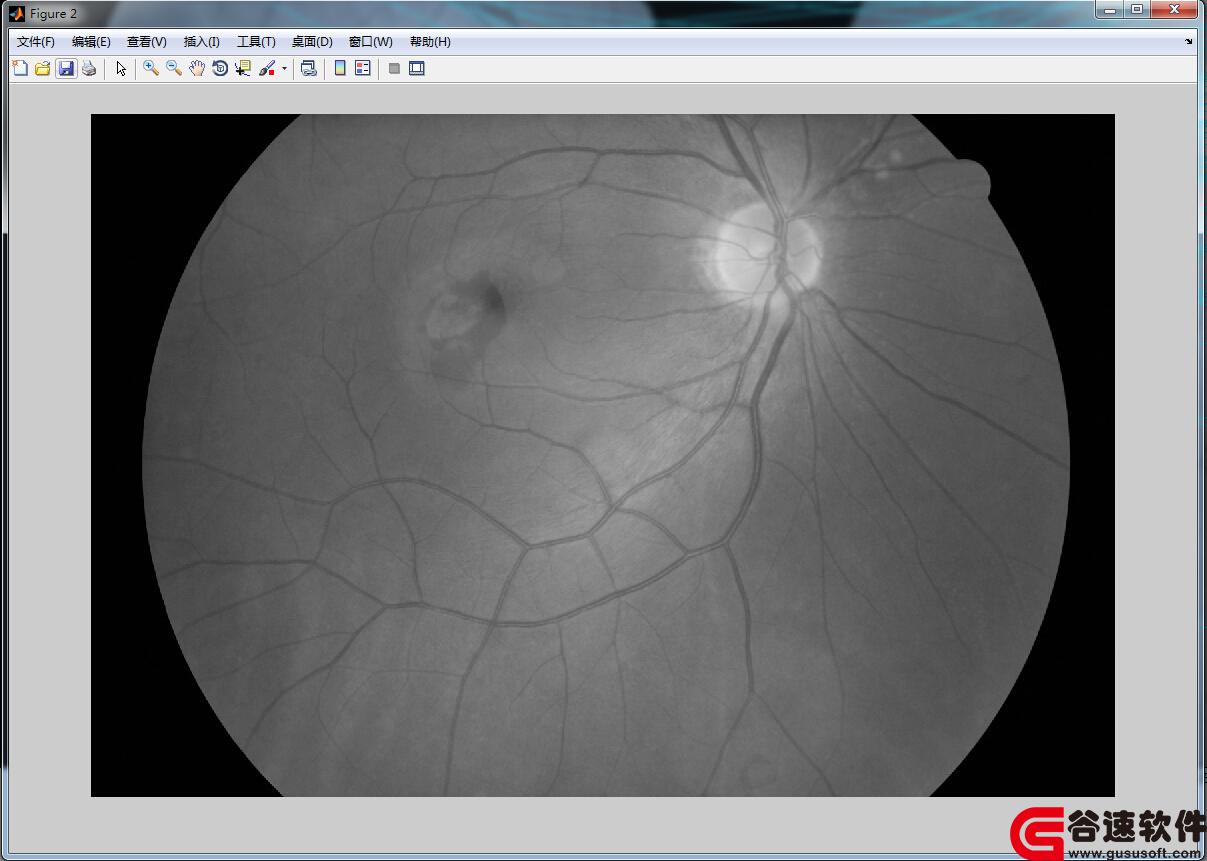Open the 编辑(E) menu
This screenshot has height=861, width=1207.
point(91,42)
